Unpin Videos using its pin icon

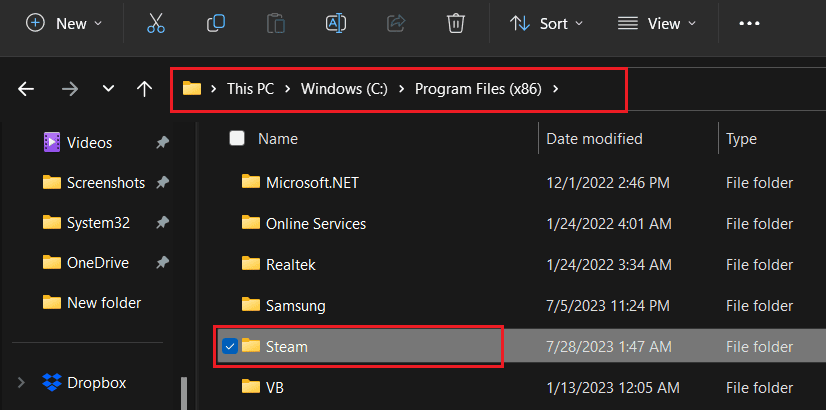(163, 142)
